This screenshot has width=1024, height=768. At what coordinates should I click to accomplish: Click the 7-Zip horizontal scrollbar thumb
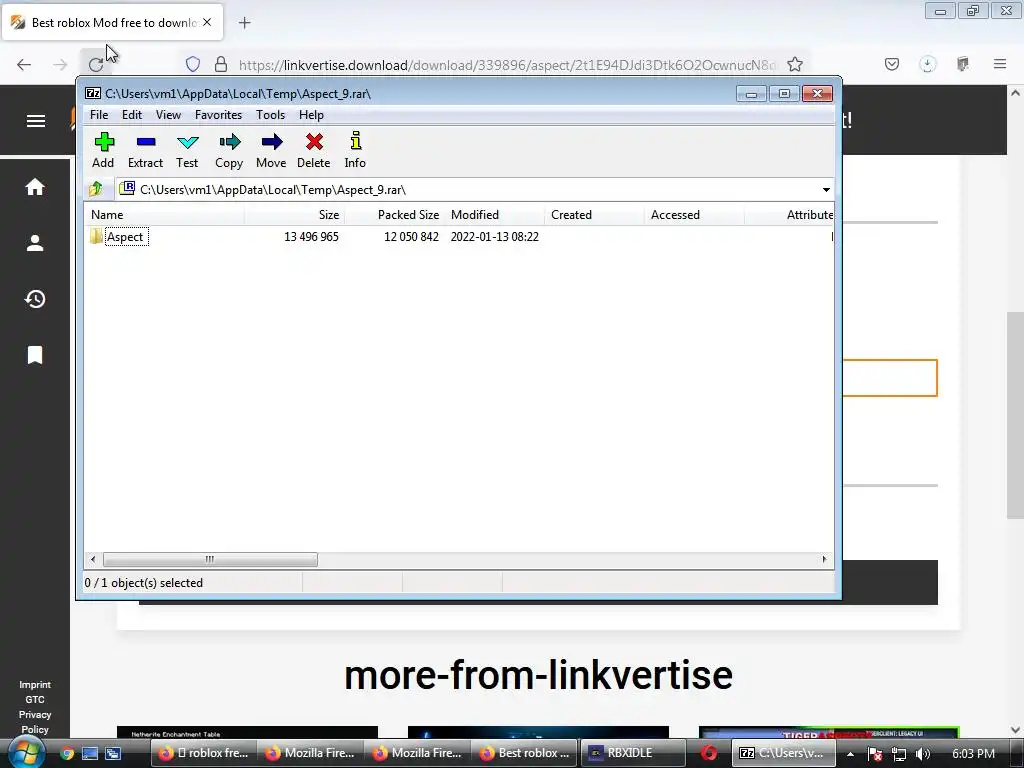(210, 560)
